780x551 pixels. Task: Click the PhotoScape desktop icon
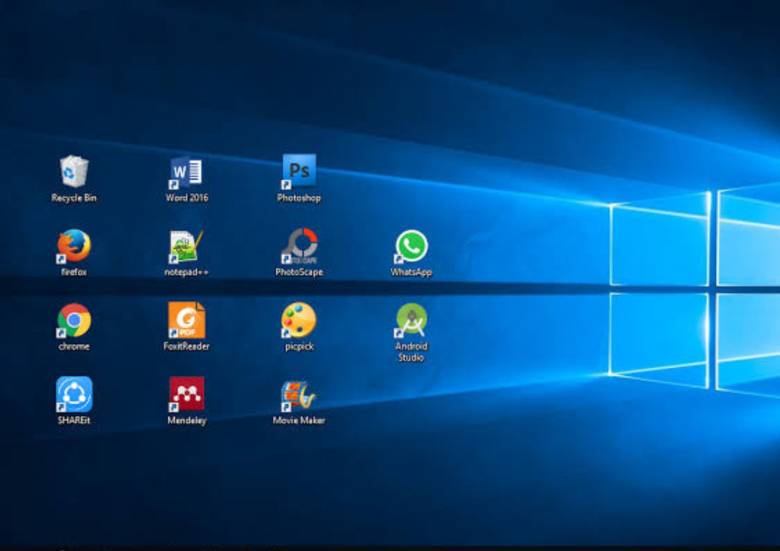[x=299, y=246]
